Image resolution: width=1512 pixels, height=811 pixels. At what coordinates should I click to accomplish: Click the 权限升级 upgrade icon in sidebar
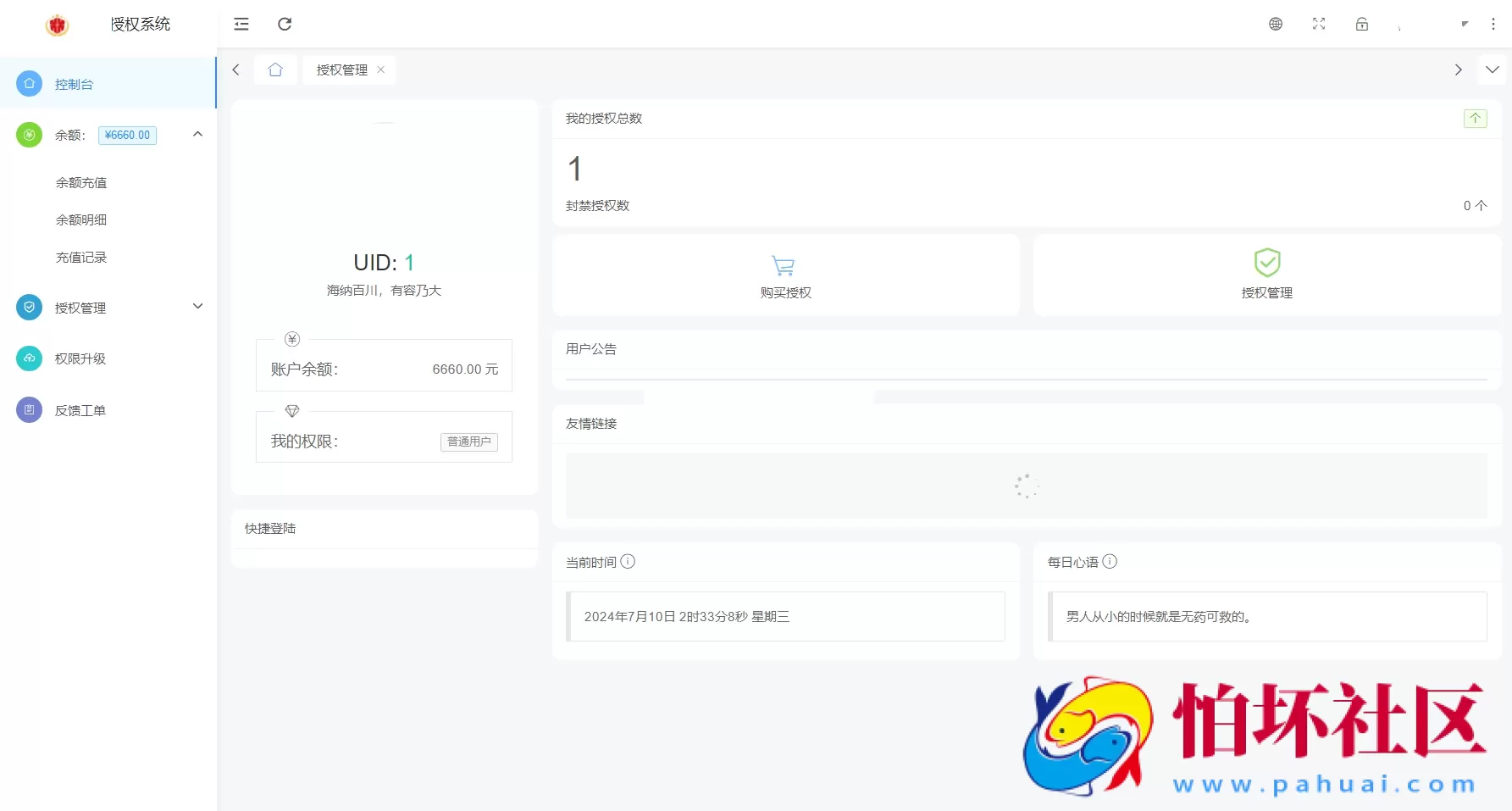click(x=29, y=358)
